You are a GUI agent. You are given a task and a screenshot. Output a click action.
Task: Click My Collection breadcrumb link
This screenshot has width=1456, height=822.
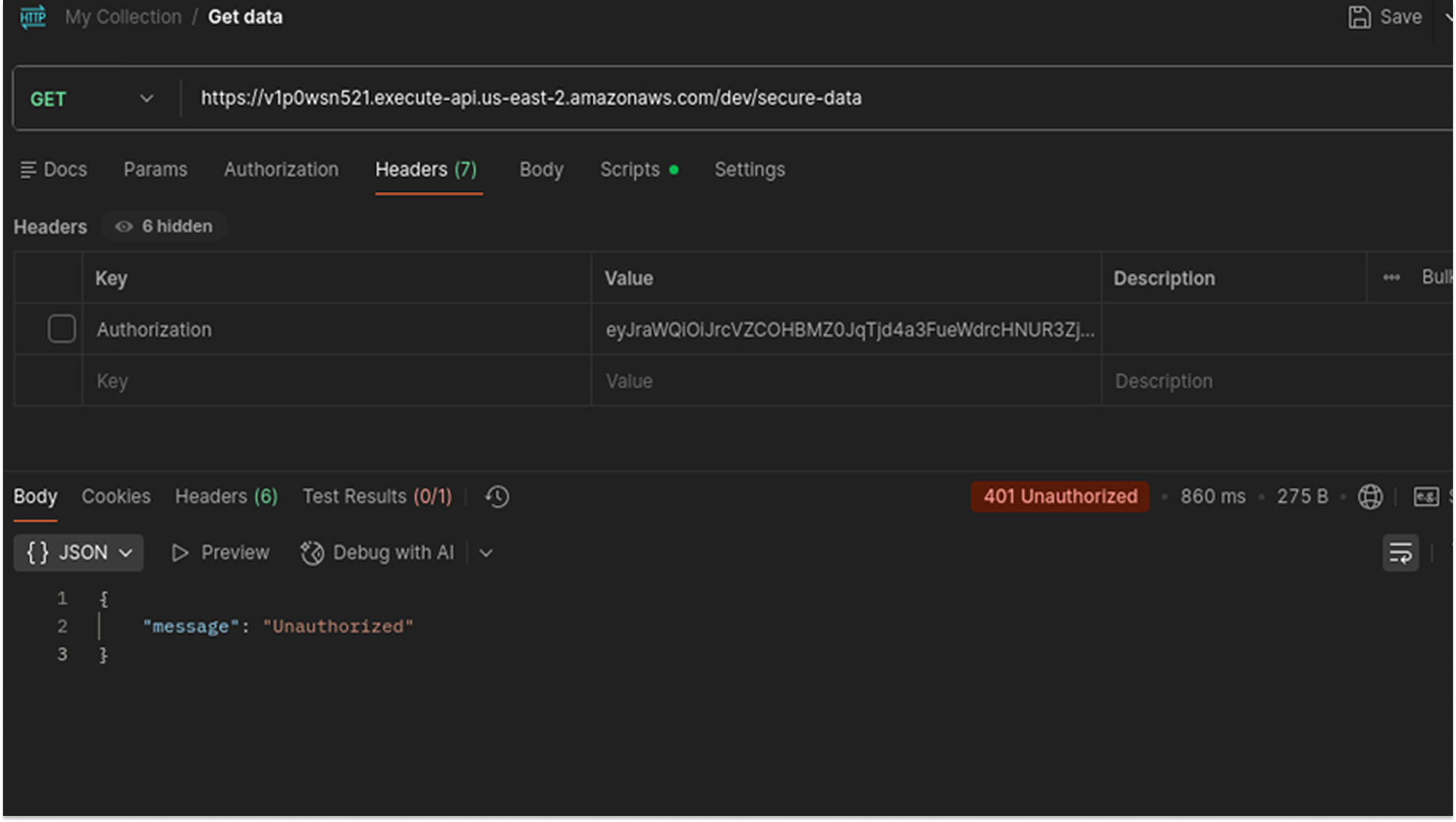click(x=123, y=17)
